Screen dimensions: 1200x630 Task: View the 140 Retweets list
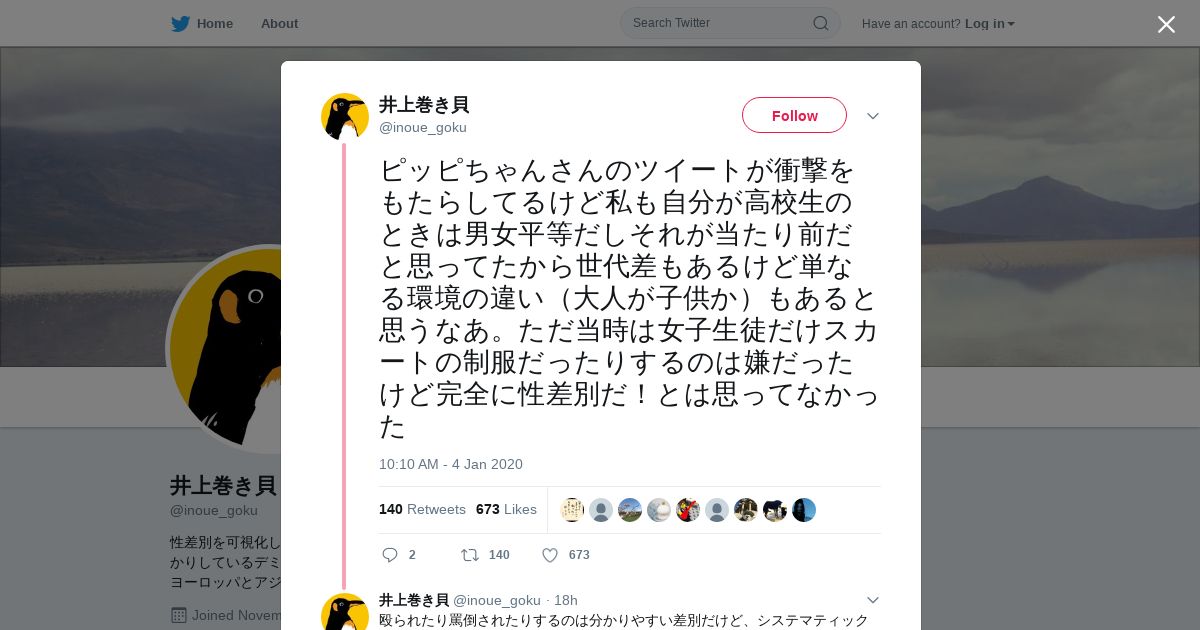pyautogui.click(x=422, y=509)
